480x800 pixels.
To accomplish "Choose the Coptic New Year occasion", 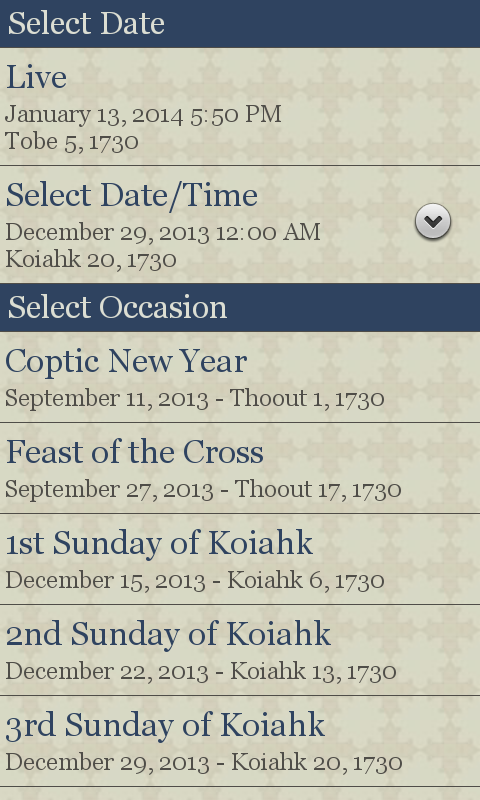I will coord(240,378).
